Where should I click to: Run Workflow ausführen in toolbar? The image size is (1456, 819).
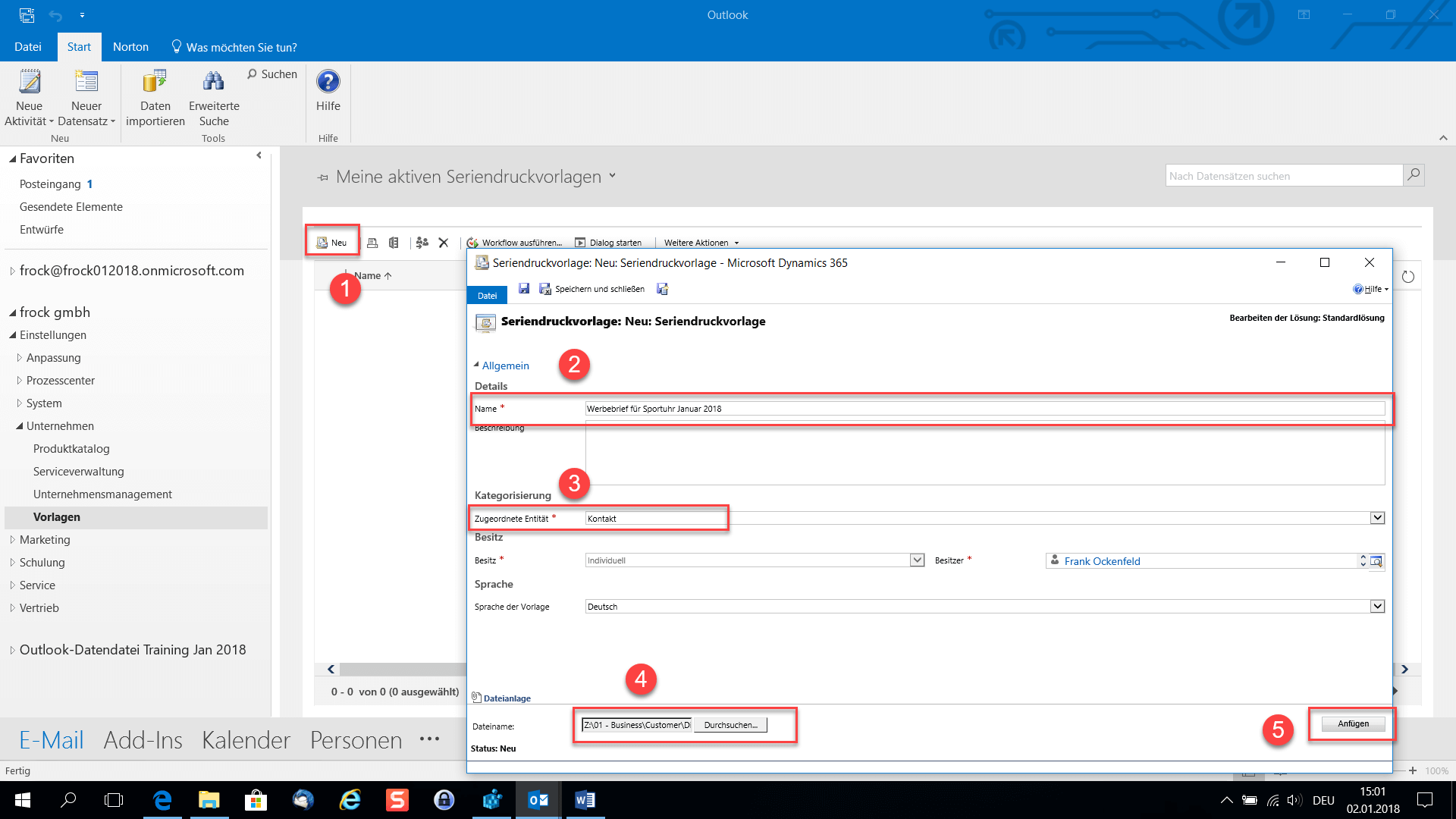click(x=514, y=243)
